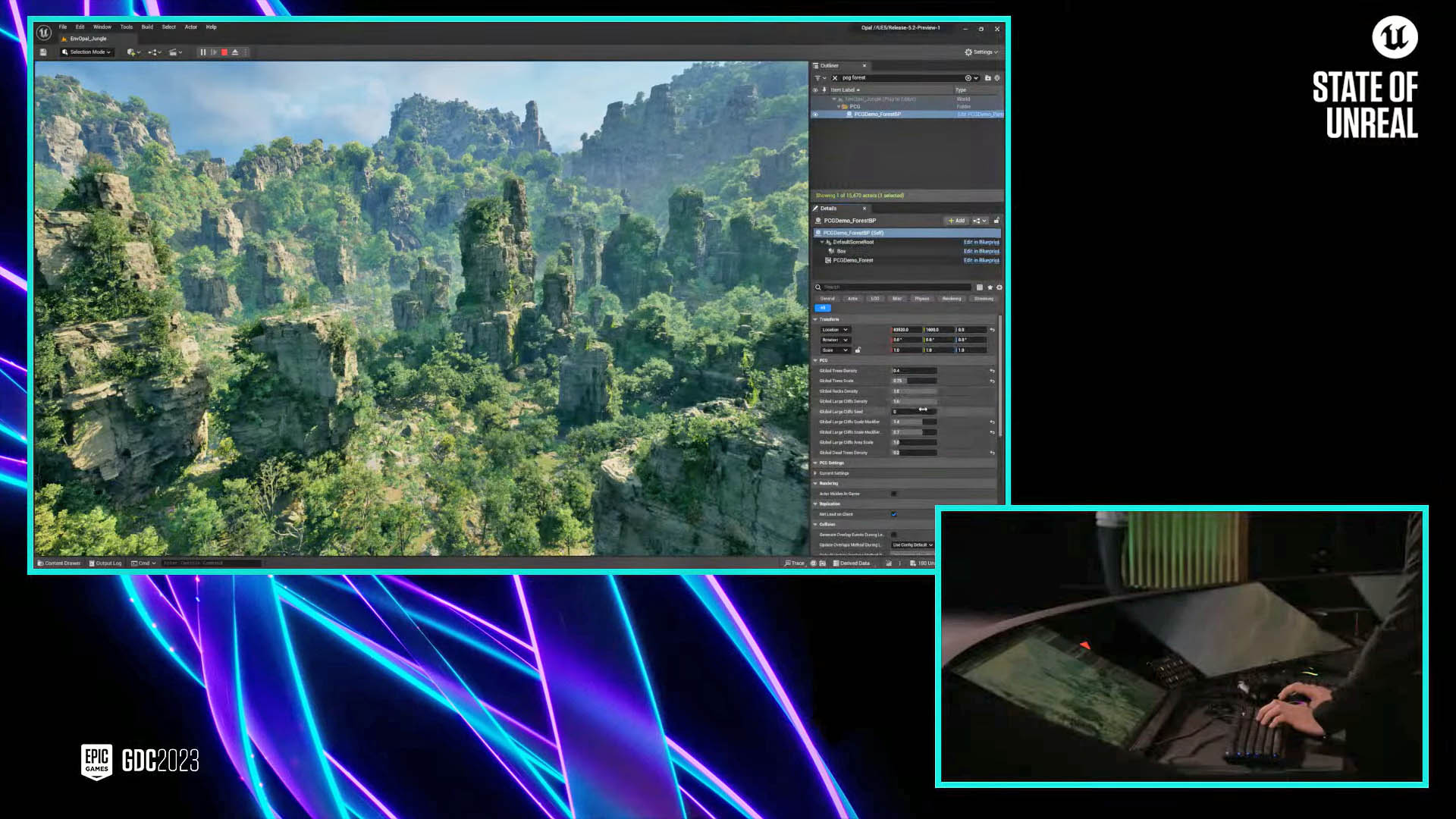The width and height of the screenshot is (1456, 819).
Task: Toggle pin column in Outliner header
Action: [x=824, y=89]
